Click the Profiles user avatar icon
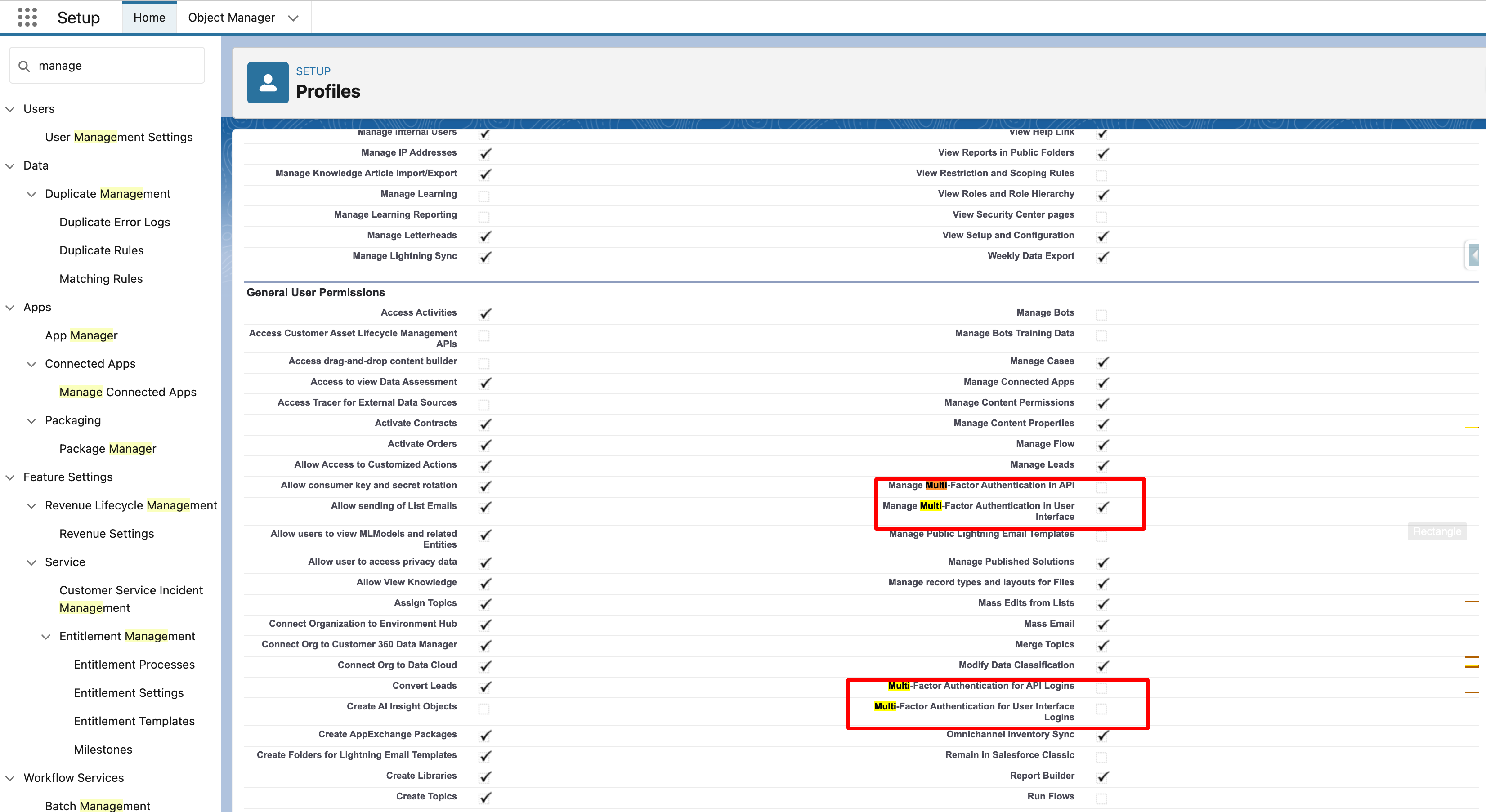 click(268, 82)
